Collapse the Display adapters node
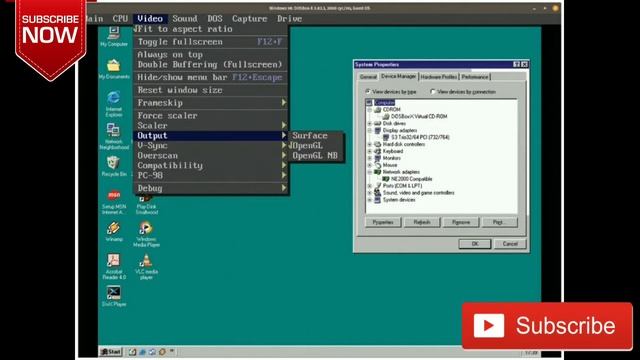 370,130
